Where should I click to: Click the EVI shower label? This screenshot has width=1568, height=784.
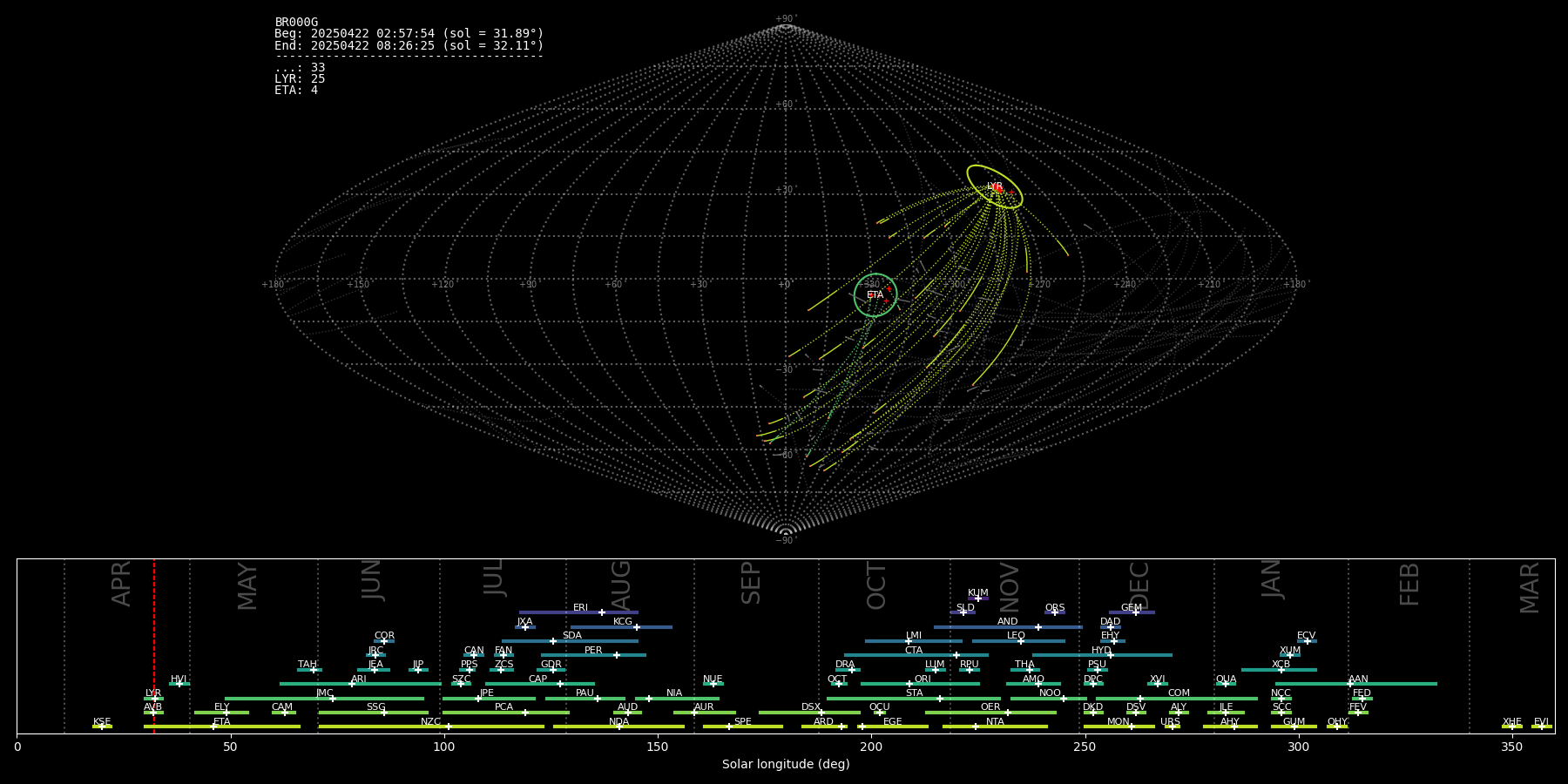click(x=1541, y=722)
